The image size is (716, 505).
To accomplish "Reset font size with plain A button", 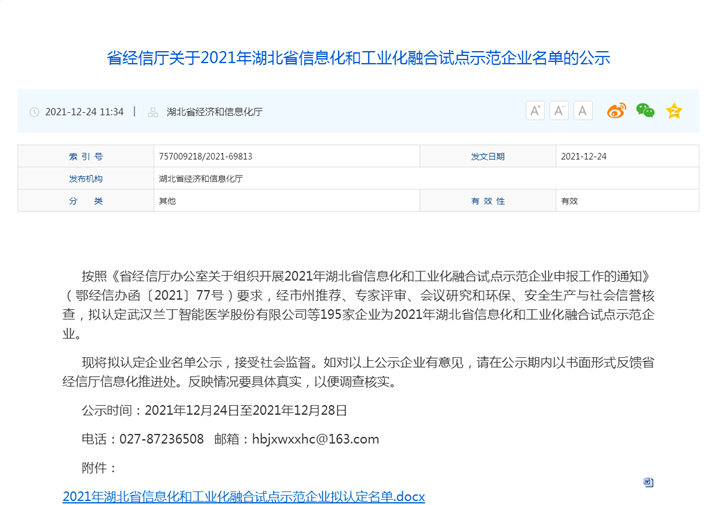I will point(583,111).
